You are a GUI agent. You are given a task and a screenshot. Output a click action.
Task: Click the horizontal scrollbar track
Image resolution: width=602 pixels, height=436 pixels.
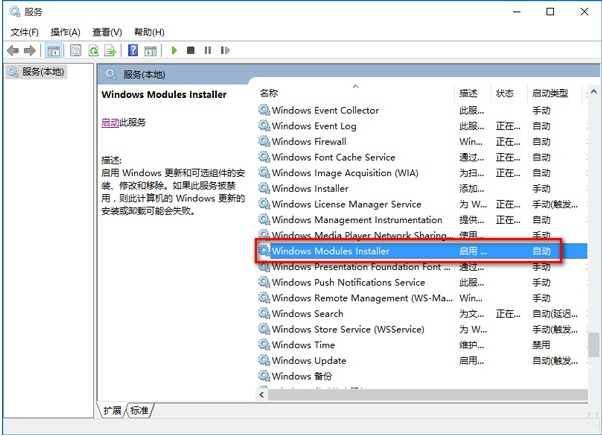pyautogui.click(x=428, y=395)
